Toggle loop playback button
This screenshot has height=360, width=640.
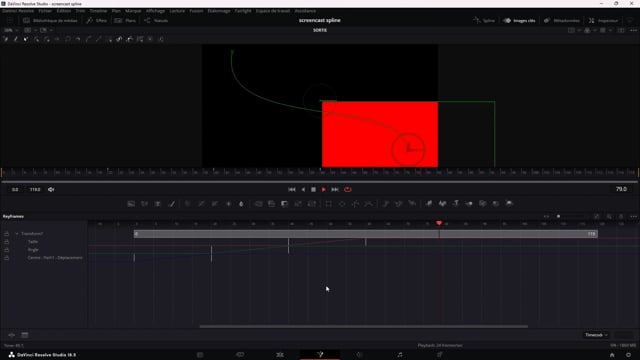point(348,189)
